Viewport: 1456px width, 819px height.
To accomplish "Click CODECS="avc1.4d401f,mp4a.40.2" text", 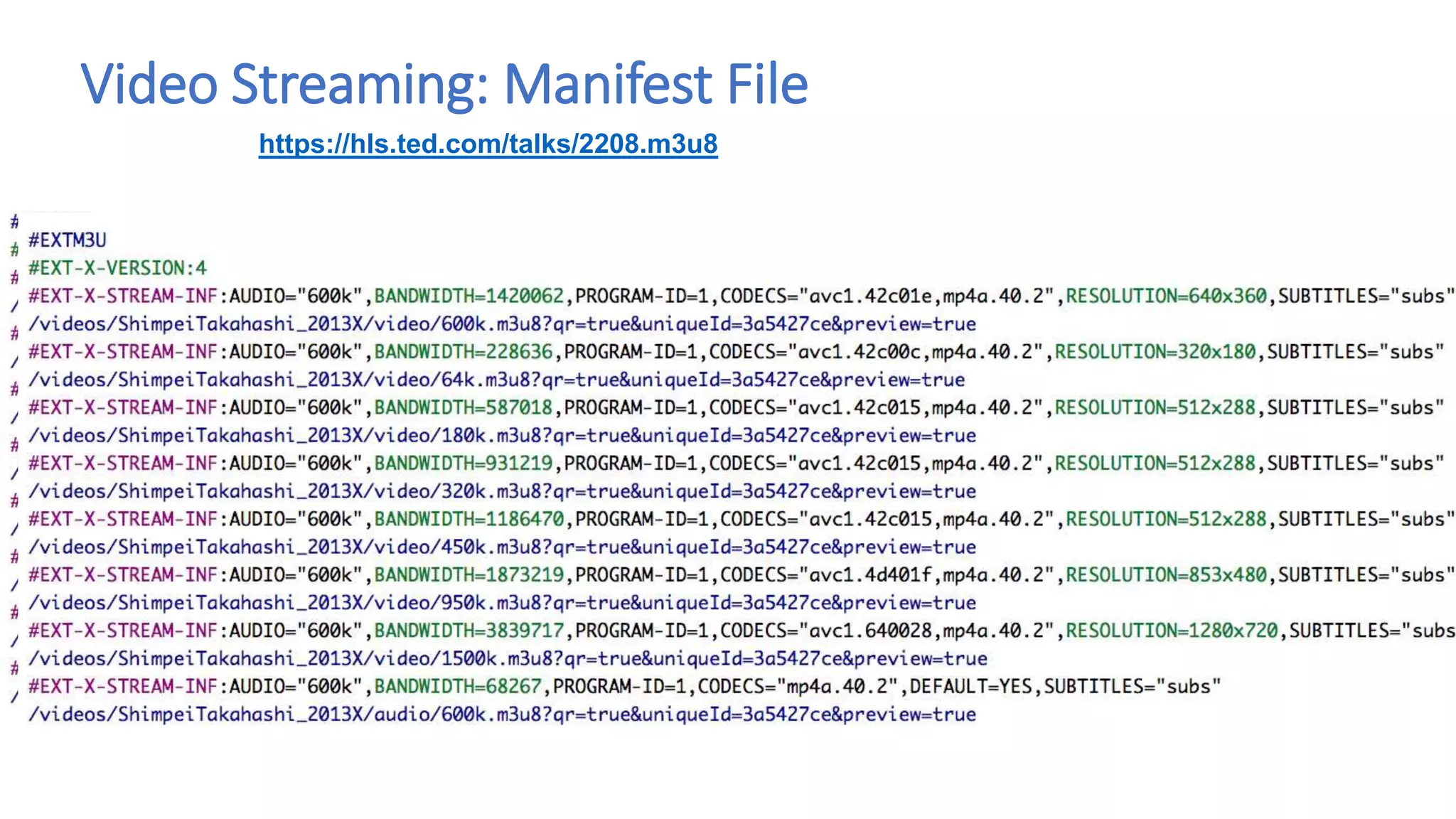I will 887,575.
